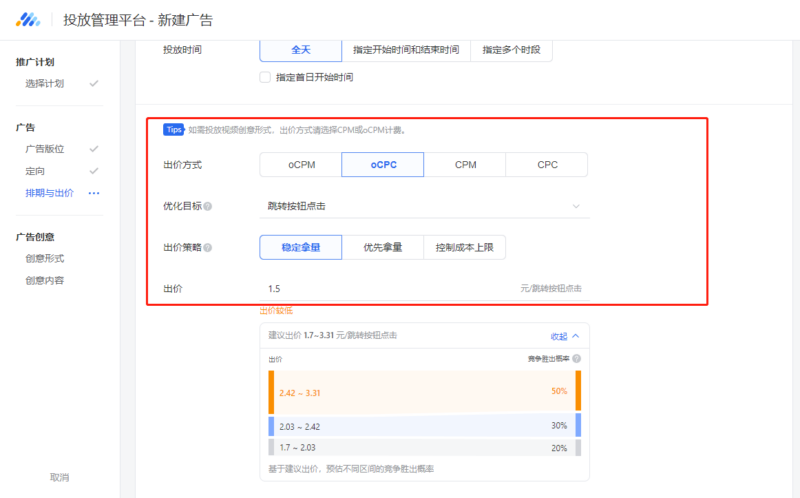Go to 广告版位 in sidebar
Image resolution: width=800 pixels, height=498 pixels.
(45, 149)
